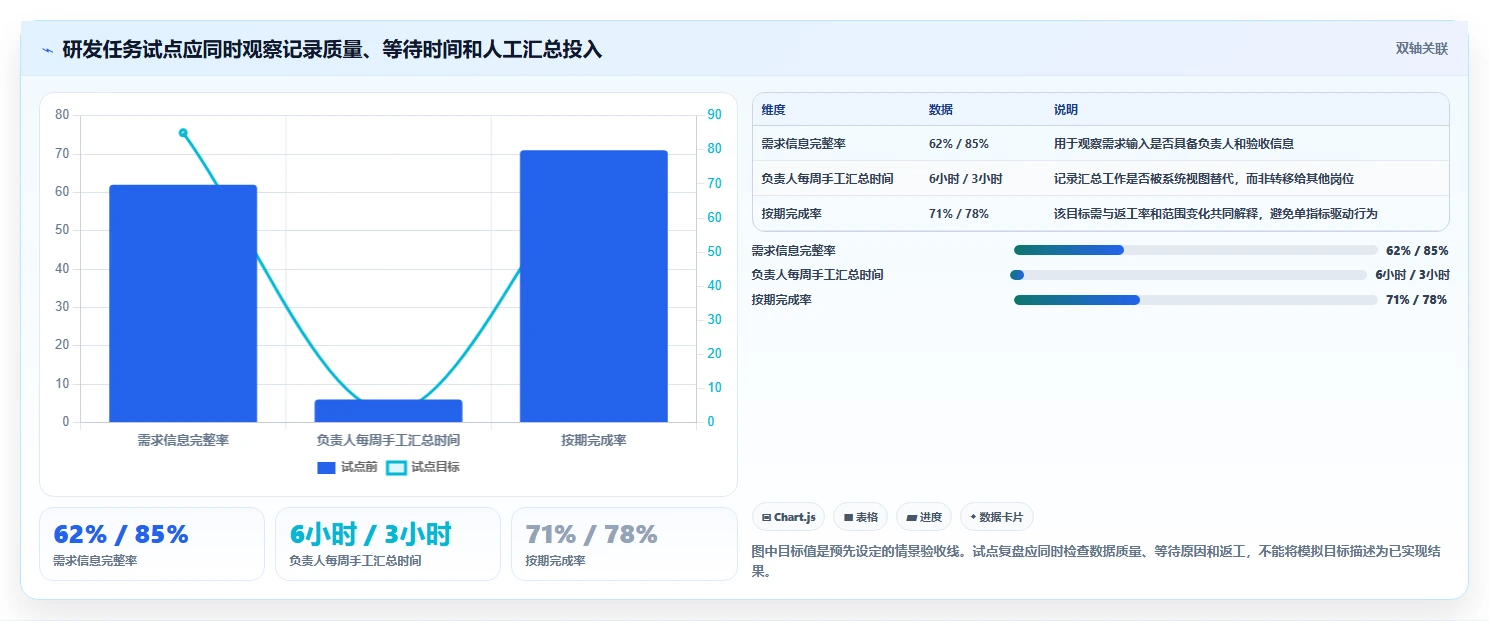Select the 数据卡片 tag

click(x=996, y=517)
